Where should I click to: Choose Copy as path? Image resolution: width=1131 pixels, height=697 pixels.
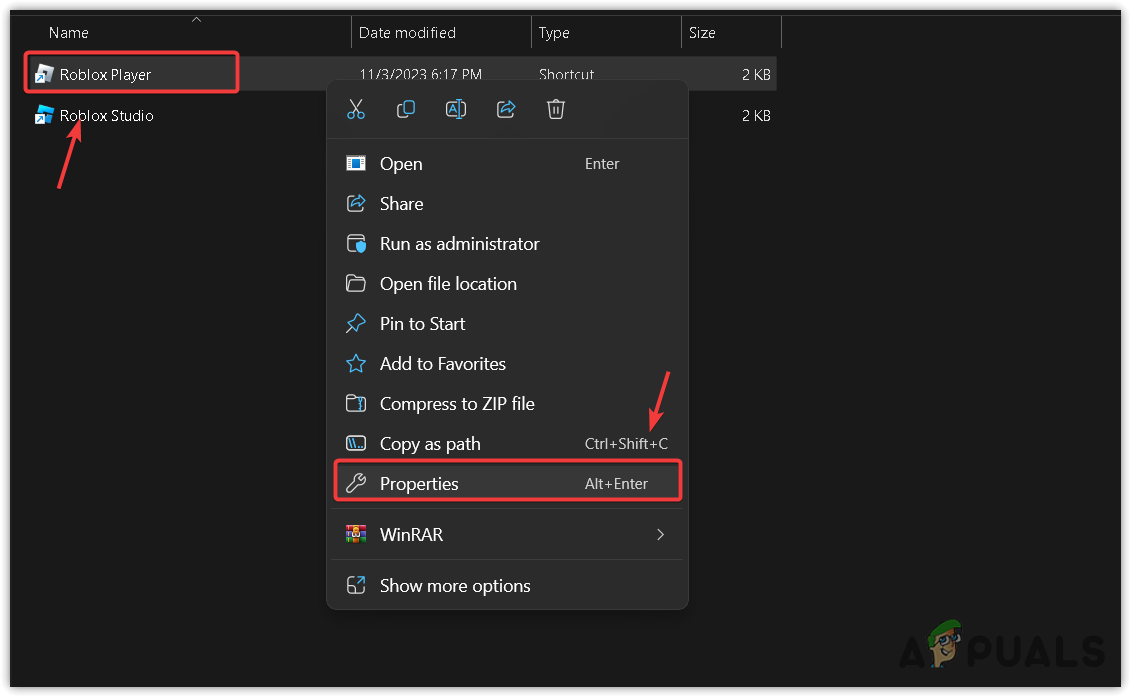pyautogui.click(x=507, y=444)
